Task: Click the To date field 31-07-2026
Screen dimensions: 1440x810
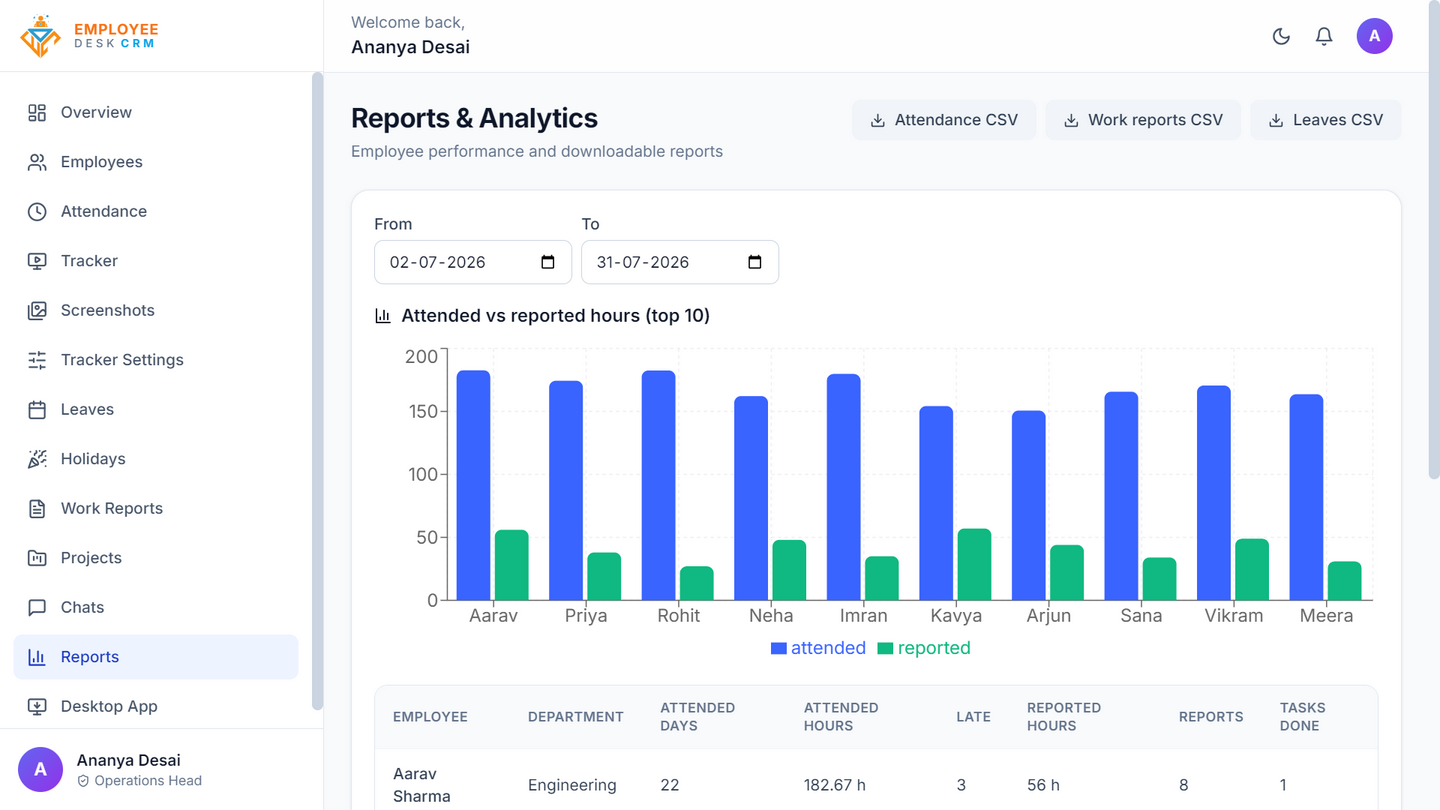Action: (679, 262)
